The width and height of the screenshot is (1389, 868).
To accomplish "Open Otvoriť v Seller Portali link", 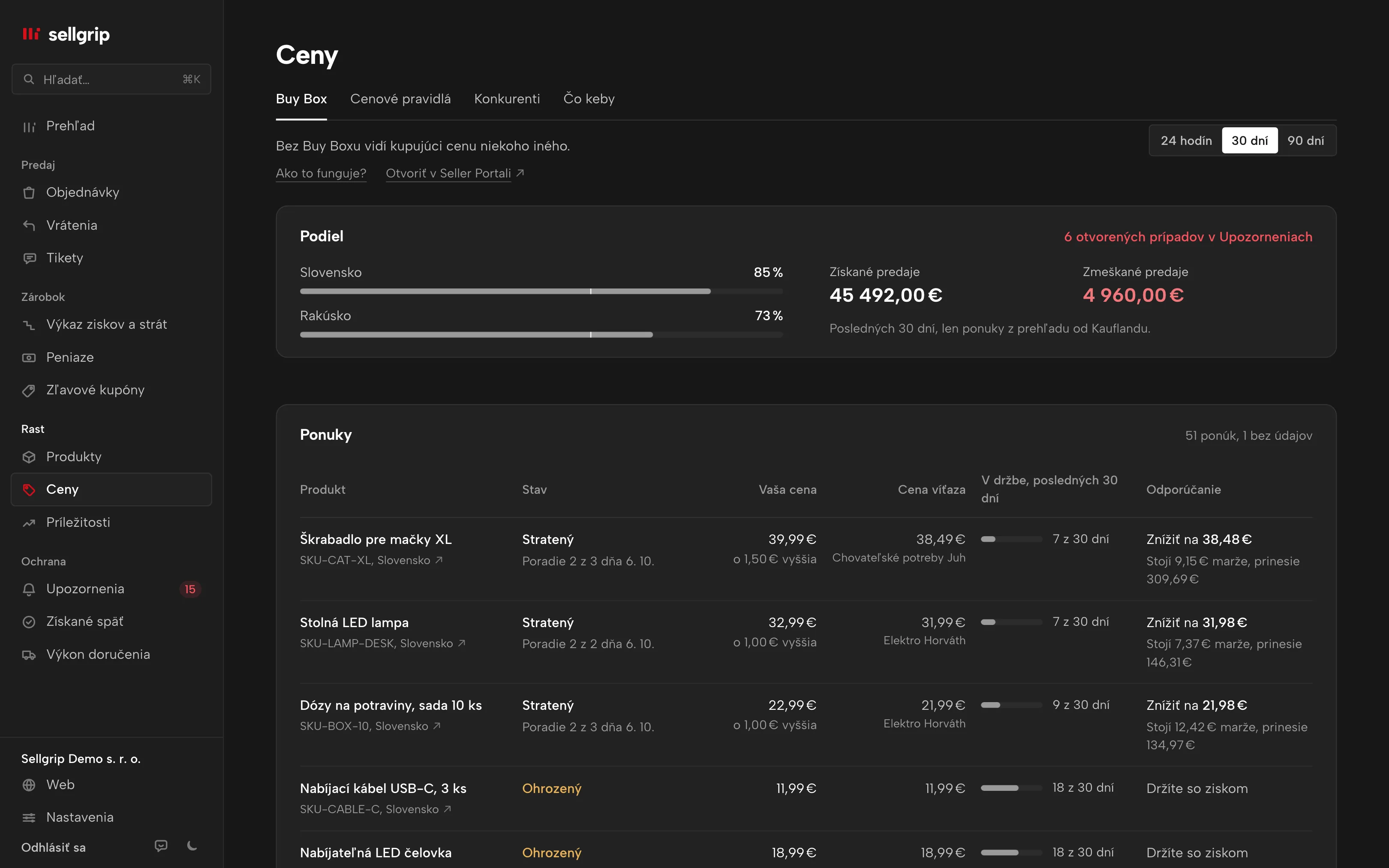I will coord(454,173).
